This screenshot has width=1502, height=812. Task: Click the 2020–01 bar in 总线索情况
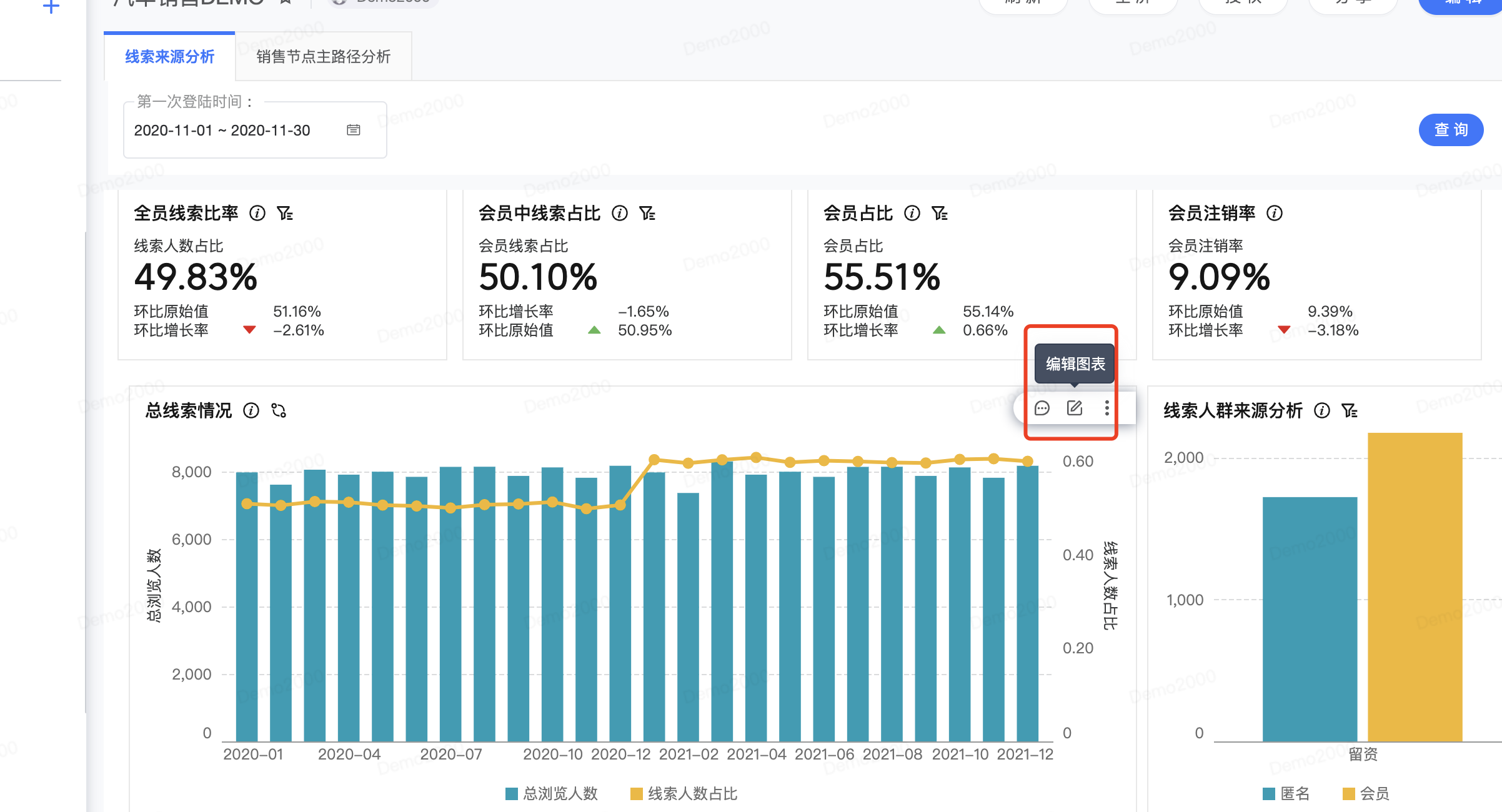click(x=247, y=607)
